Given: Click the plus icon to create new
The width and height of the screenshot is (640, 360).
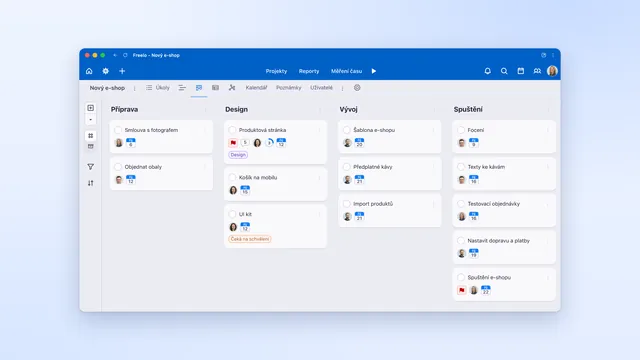Looking at the screenshot, I should [122, 71].
